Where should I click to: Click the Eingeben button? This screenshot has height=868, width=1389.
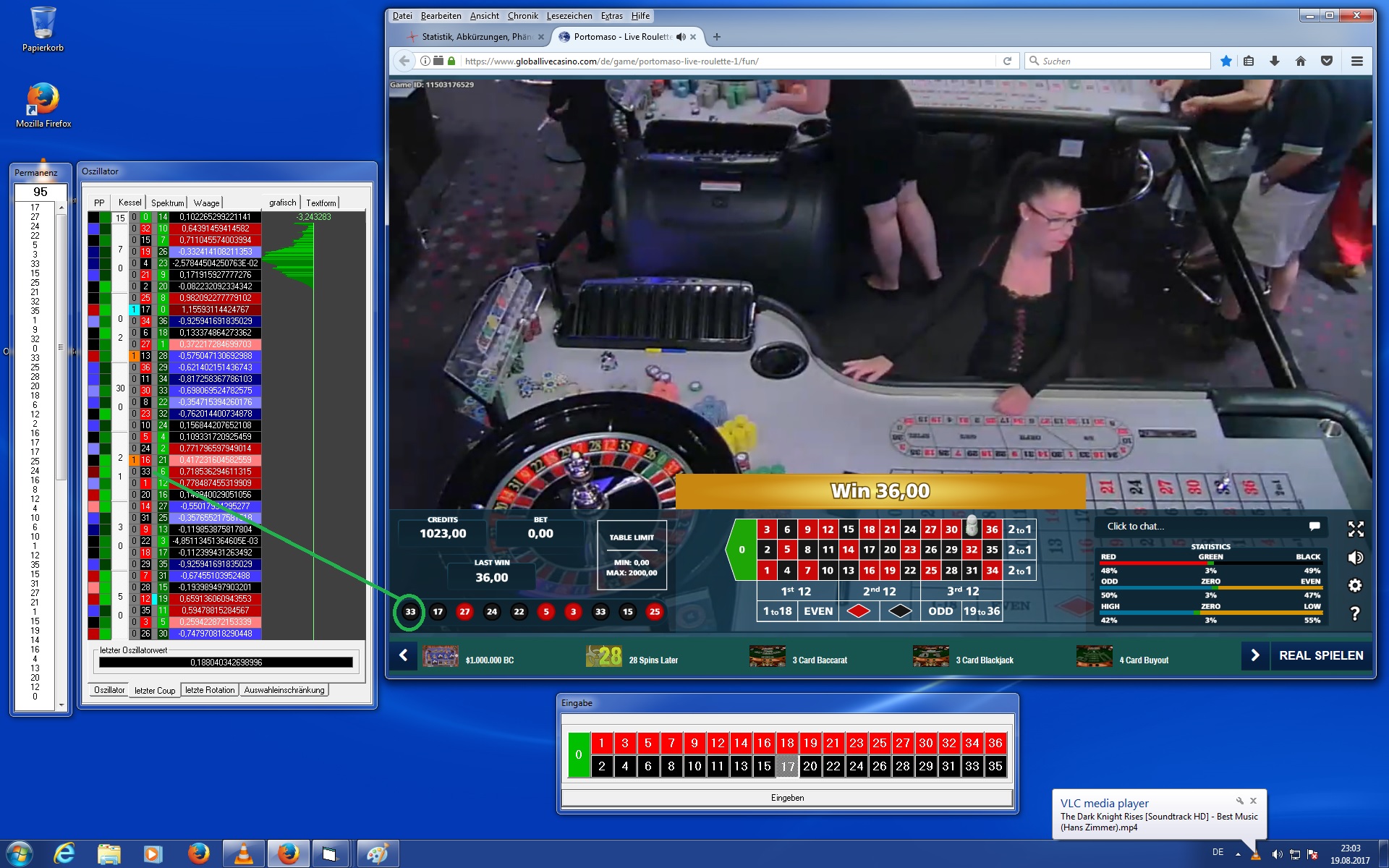(x=787, y=798)
